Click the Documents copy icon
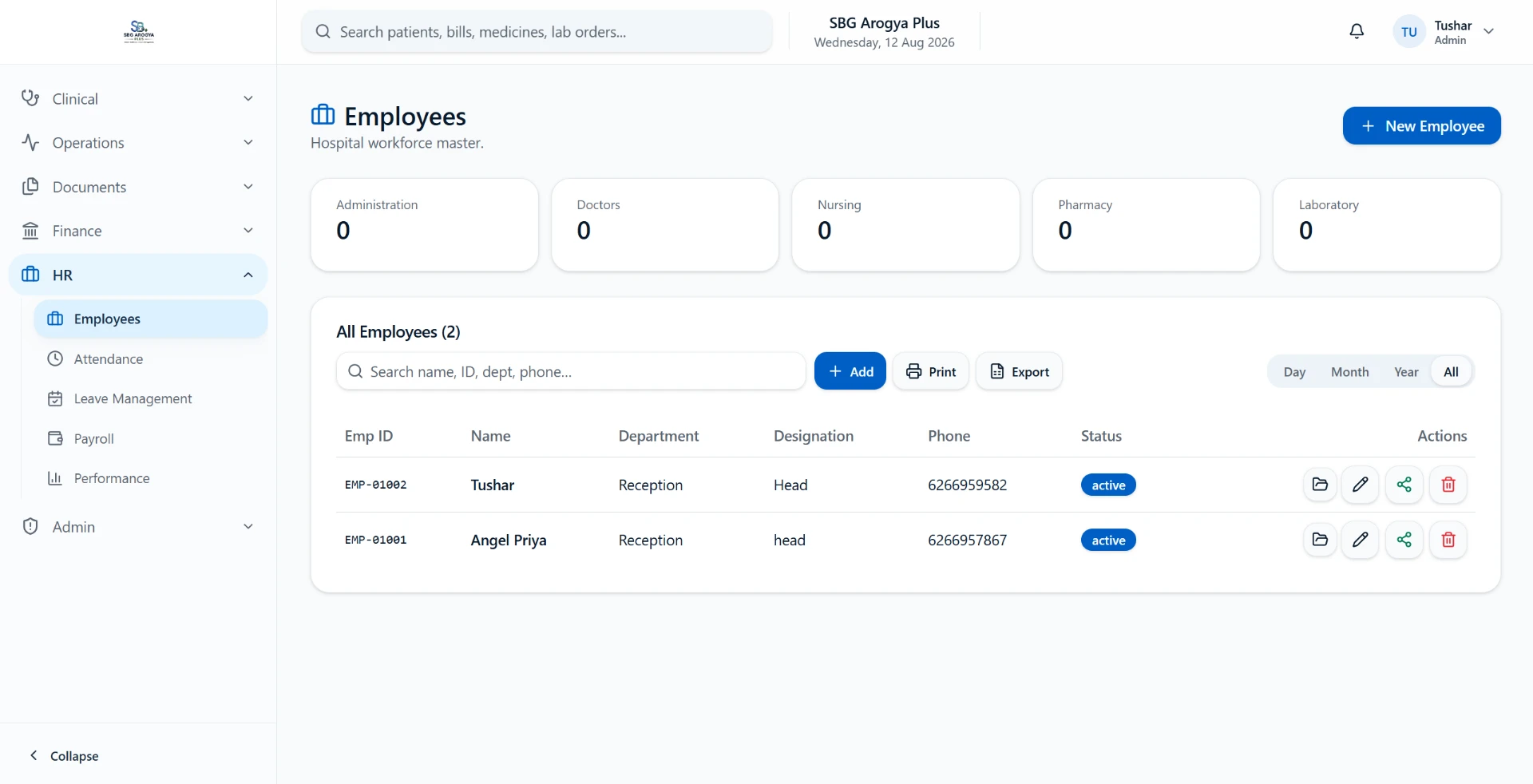 coord(30,186)
